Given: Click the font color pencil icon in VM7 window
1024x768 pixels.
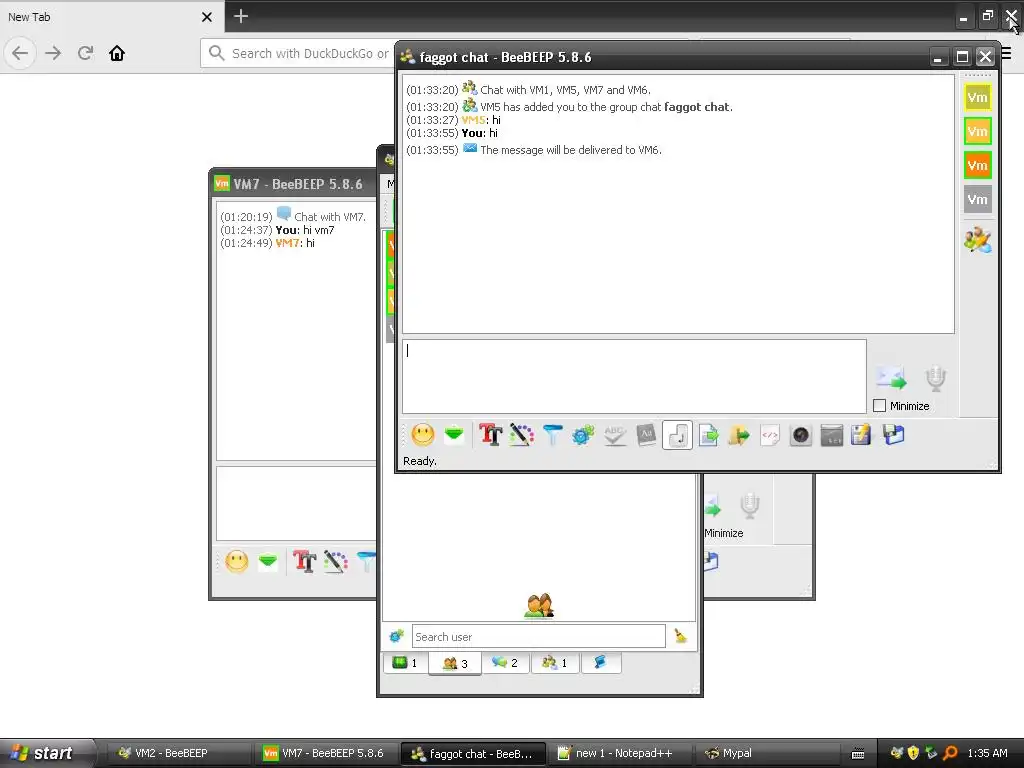Looking at the screenshot, I should 336,562.
